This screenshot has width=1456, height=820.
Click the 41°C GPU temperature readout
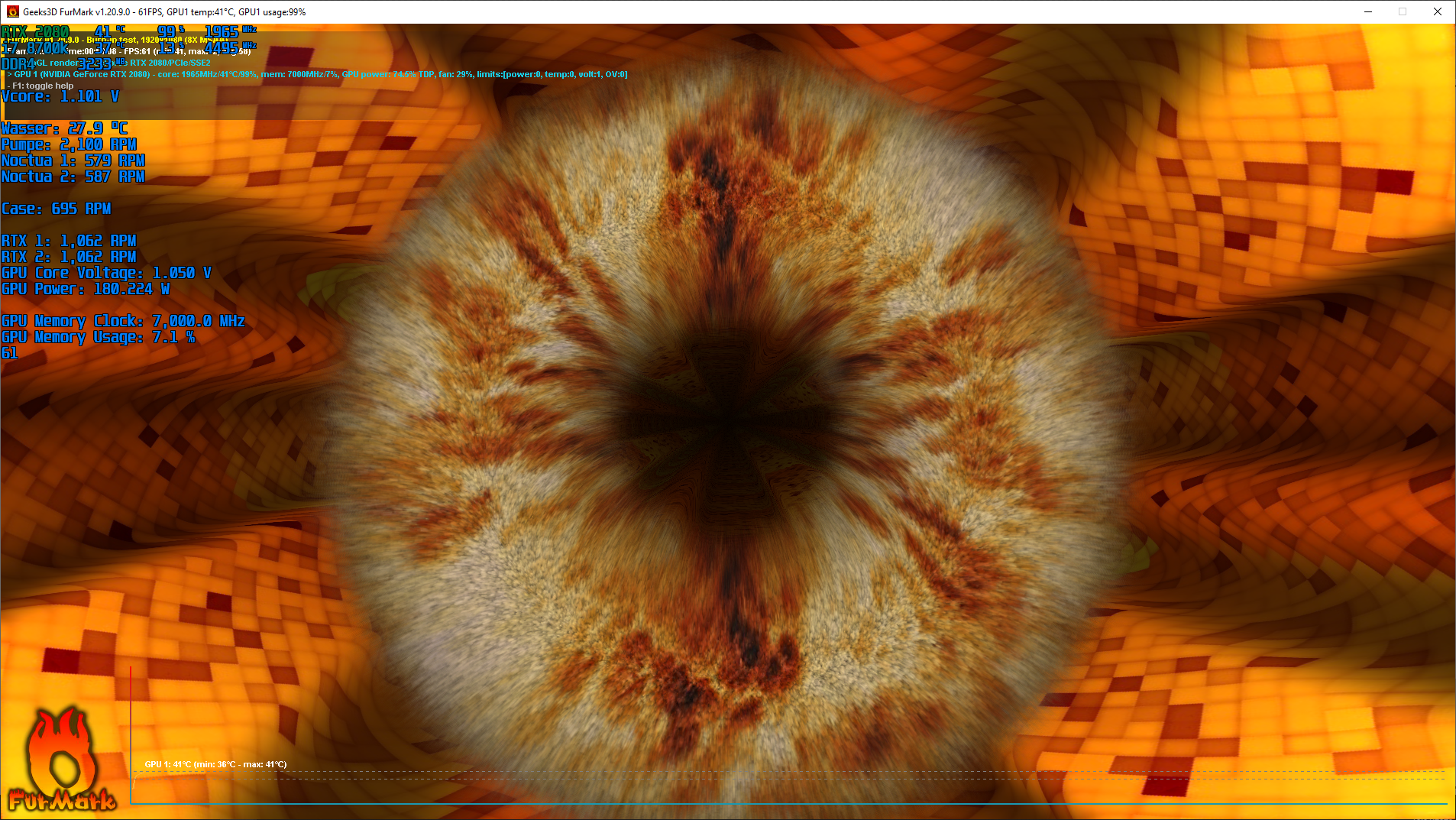point(102,31)
